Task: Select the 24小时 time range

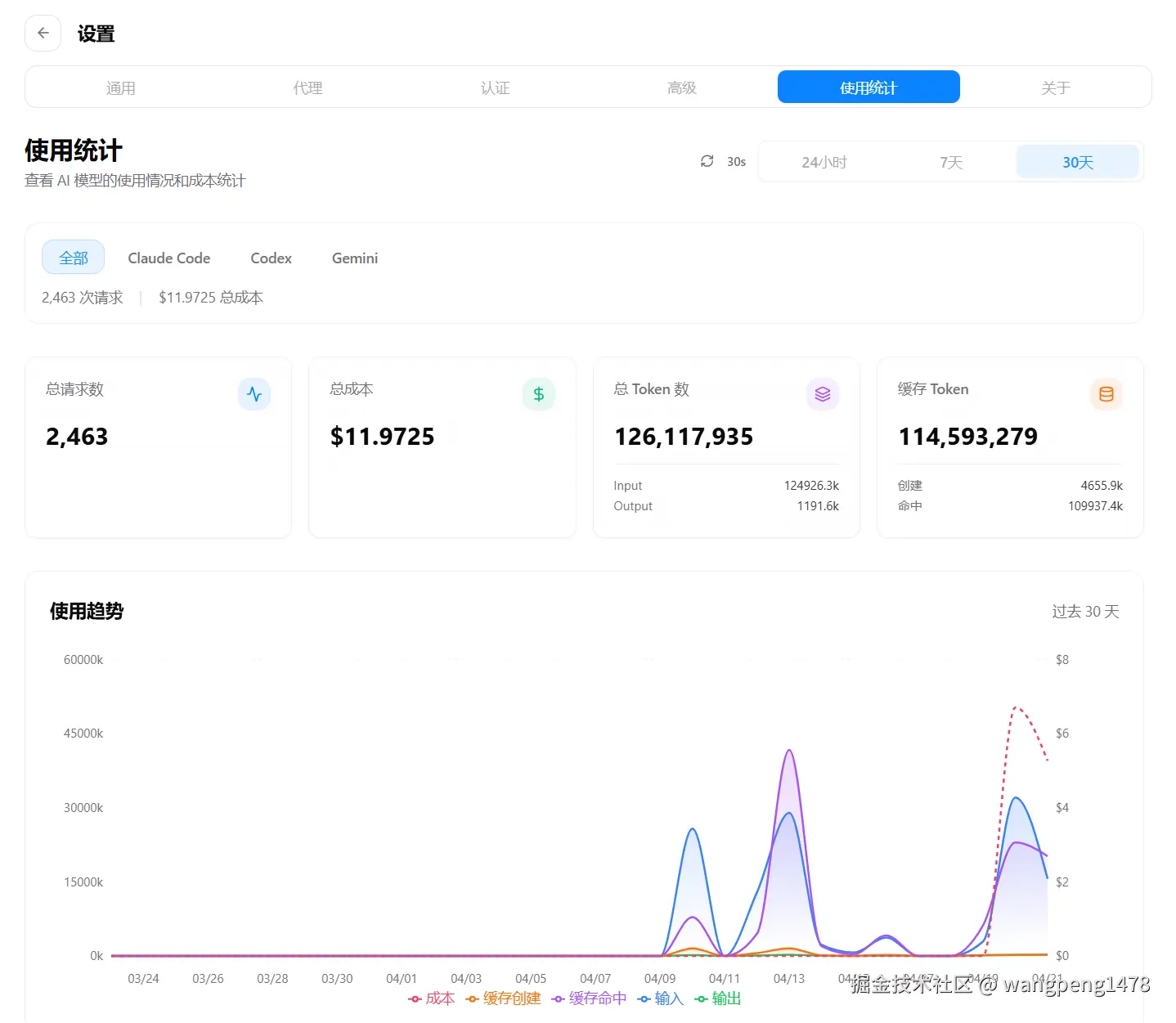Action: coord(824,162)
